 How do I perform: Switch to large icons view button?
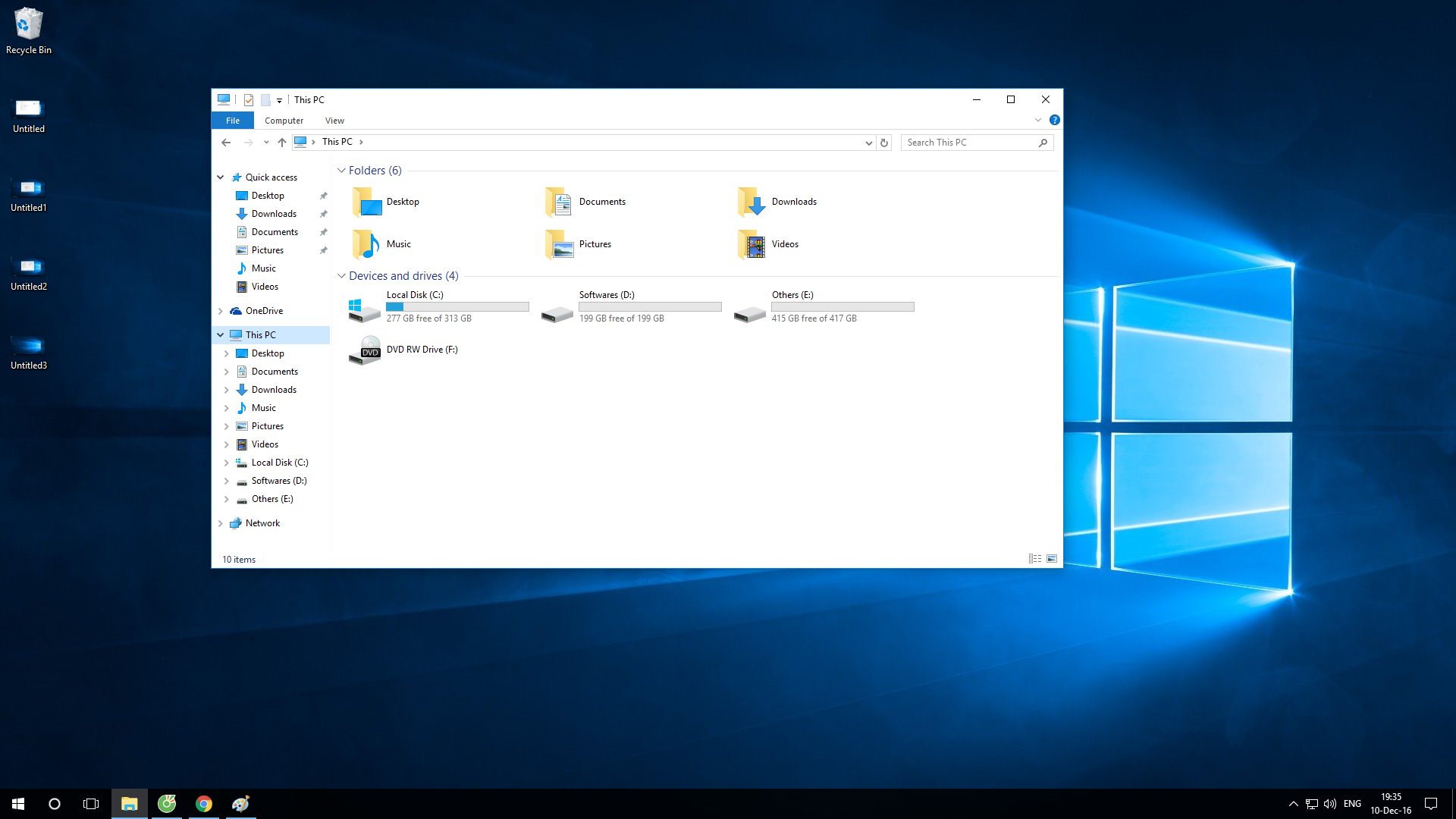pyautogui.click(x=1052, y=559)
